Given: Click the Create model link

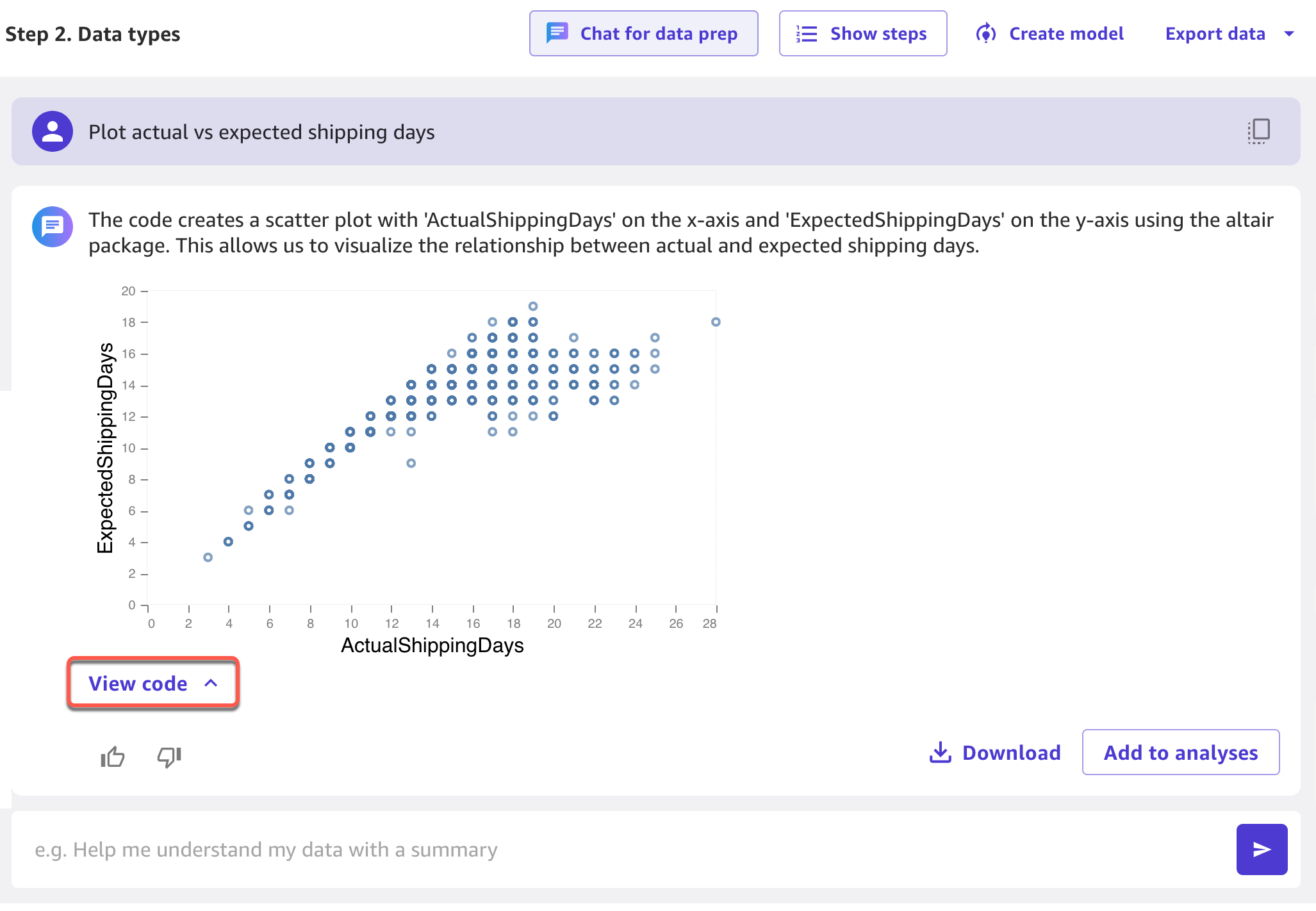Looking at the screenshot, I should pyautogui.click(x=1066, y=33).
